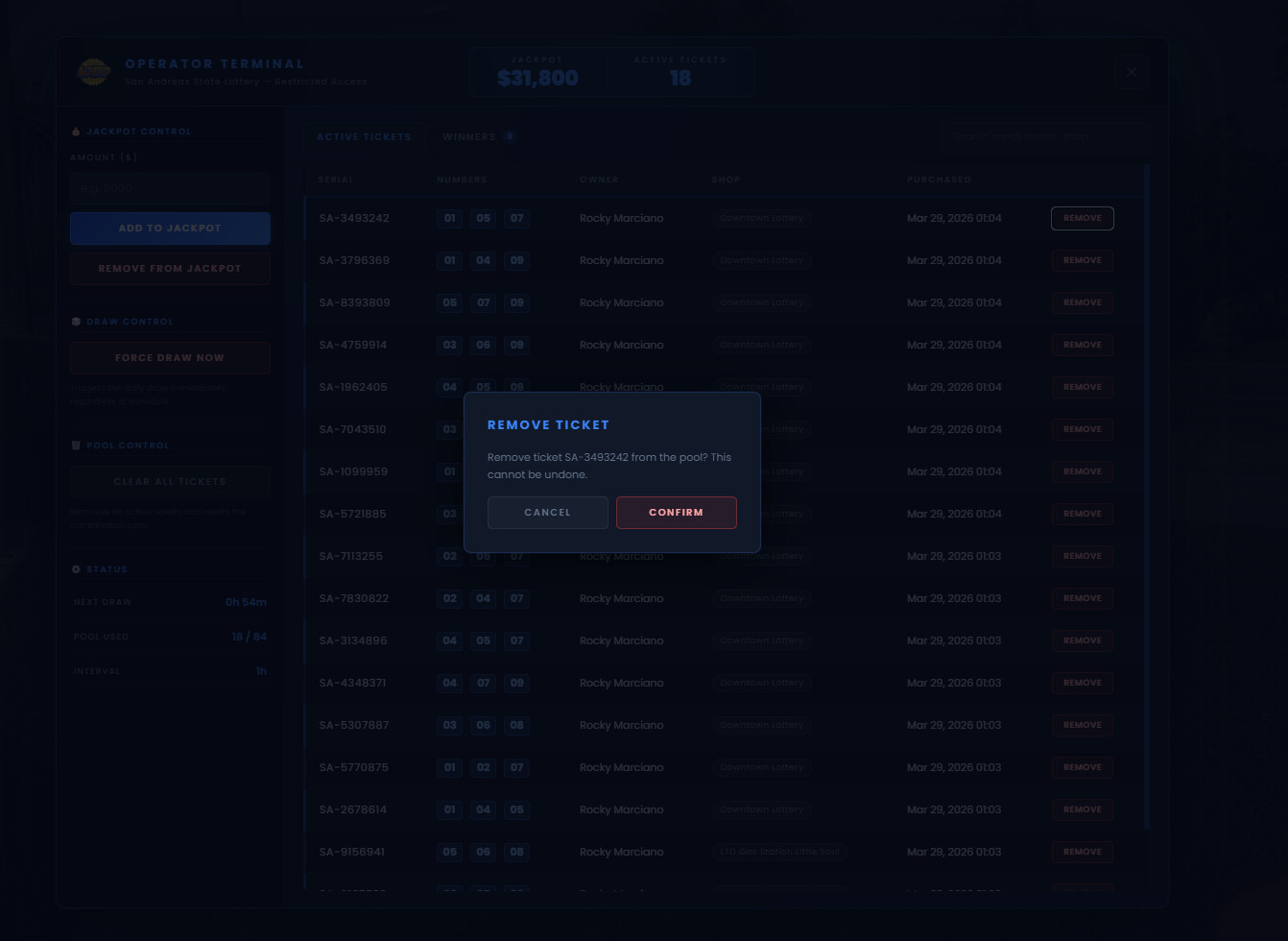Click the Shop column header
Viewport: 1288px width, 941px height.
[727, 180]
